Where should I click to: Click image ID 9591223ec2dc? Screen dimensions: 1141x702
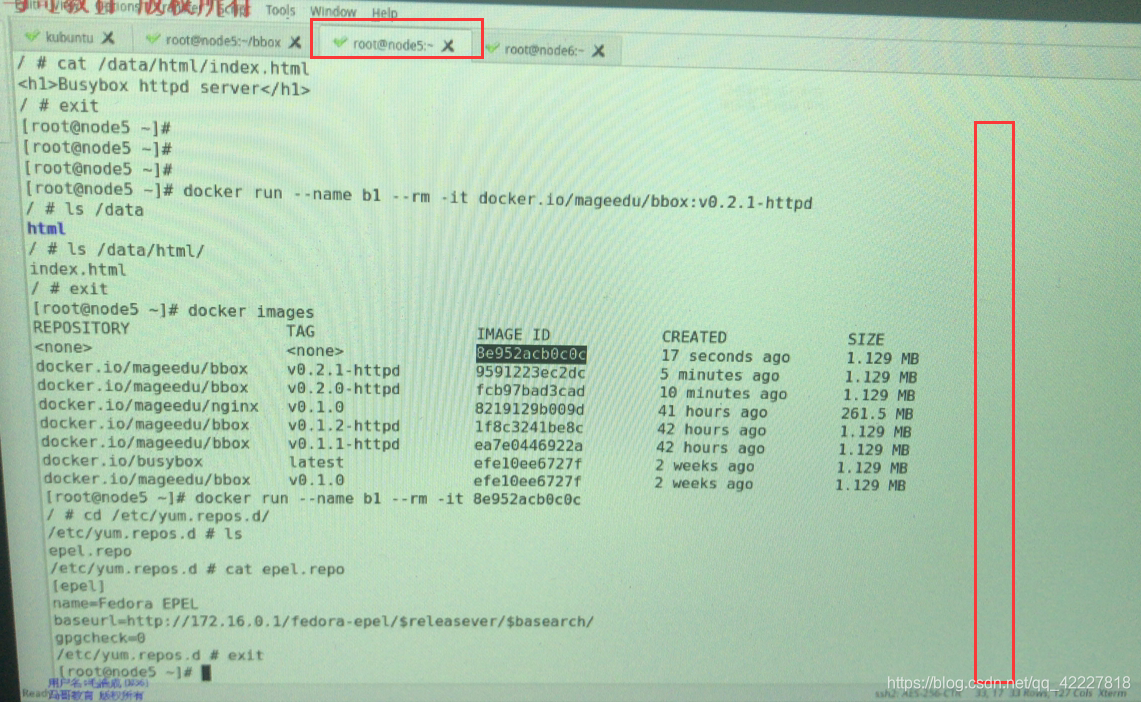(x=530, y=372)
